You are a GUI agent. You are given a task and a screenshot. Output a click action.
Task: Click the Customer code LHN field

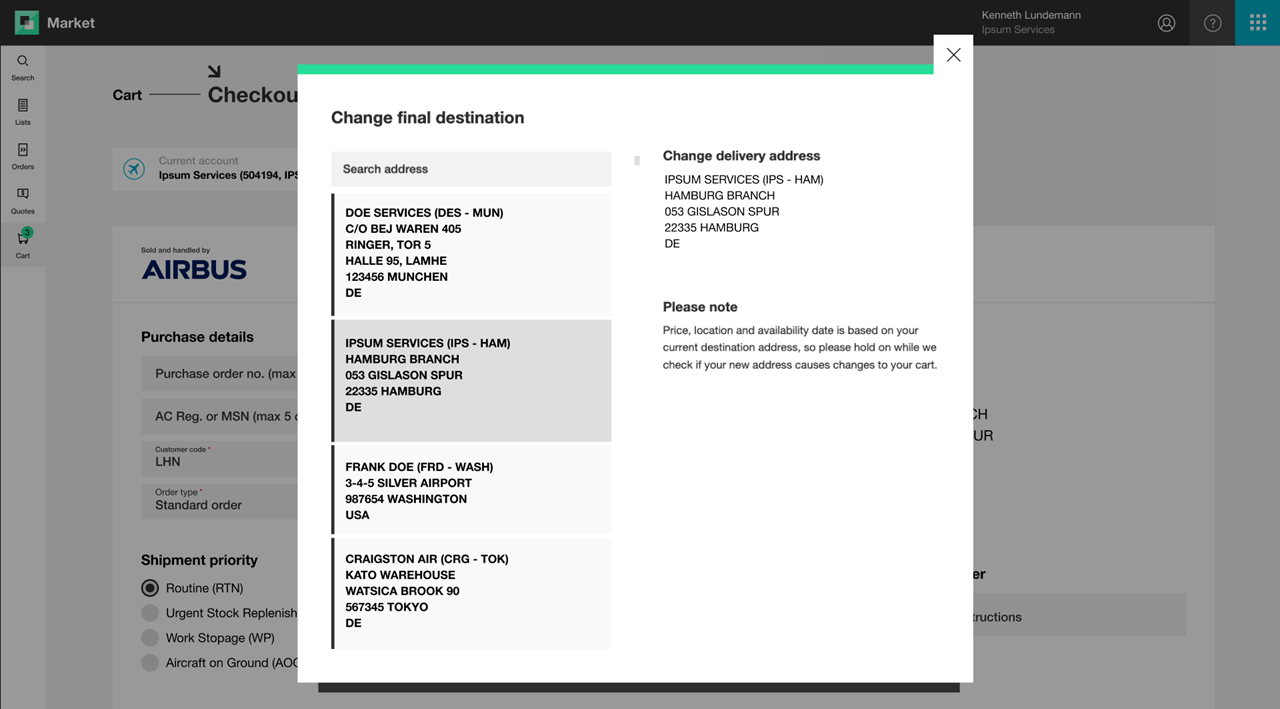pos(219,457)
